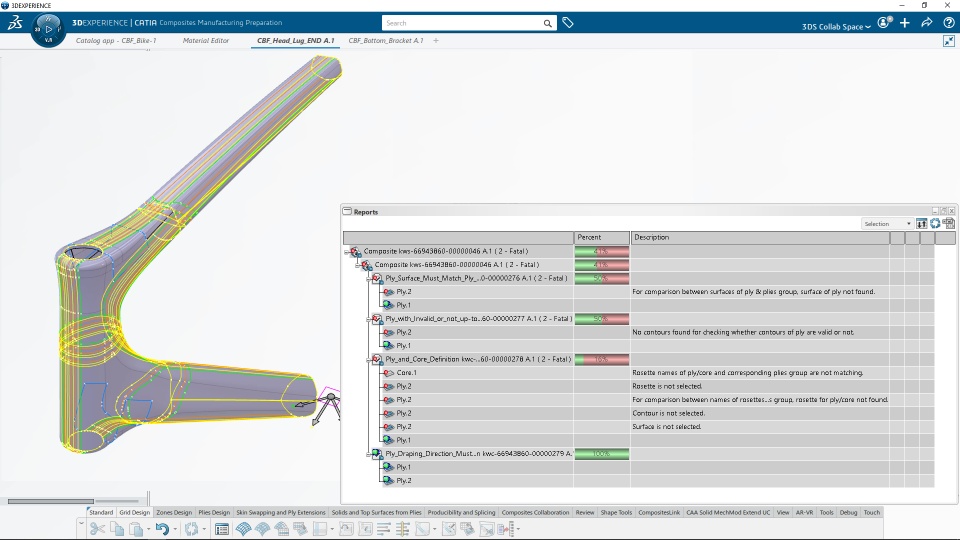Viewport: 960px width, 540px height.
Task: Click the Paste icon in bottom toolbar
Action: click(135, 529)
